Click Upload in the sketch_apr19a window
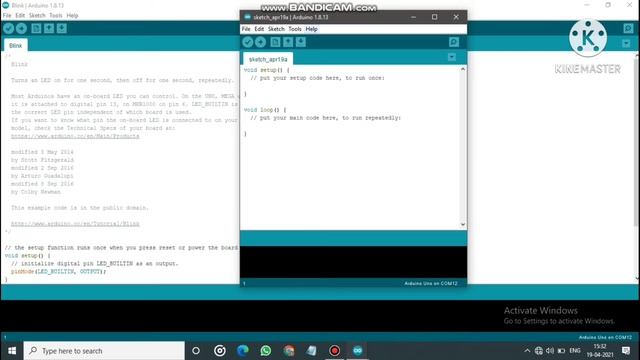The width and height of the screenshot is (640, 360). click(260, 42)
